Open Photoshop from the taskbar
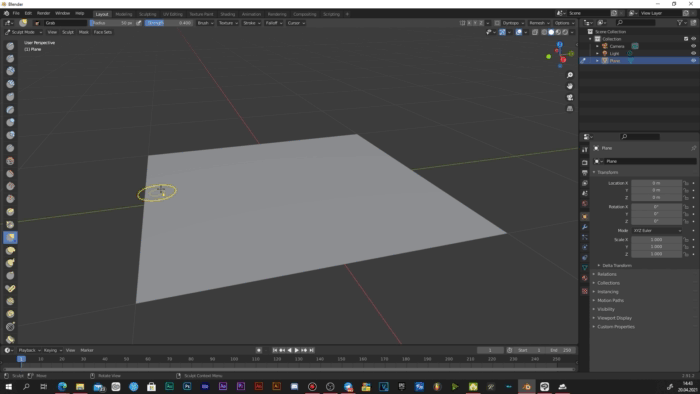 [187, 386]
